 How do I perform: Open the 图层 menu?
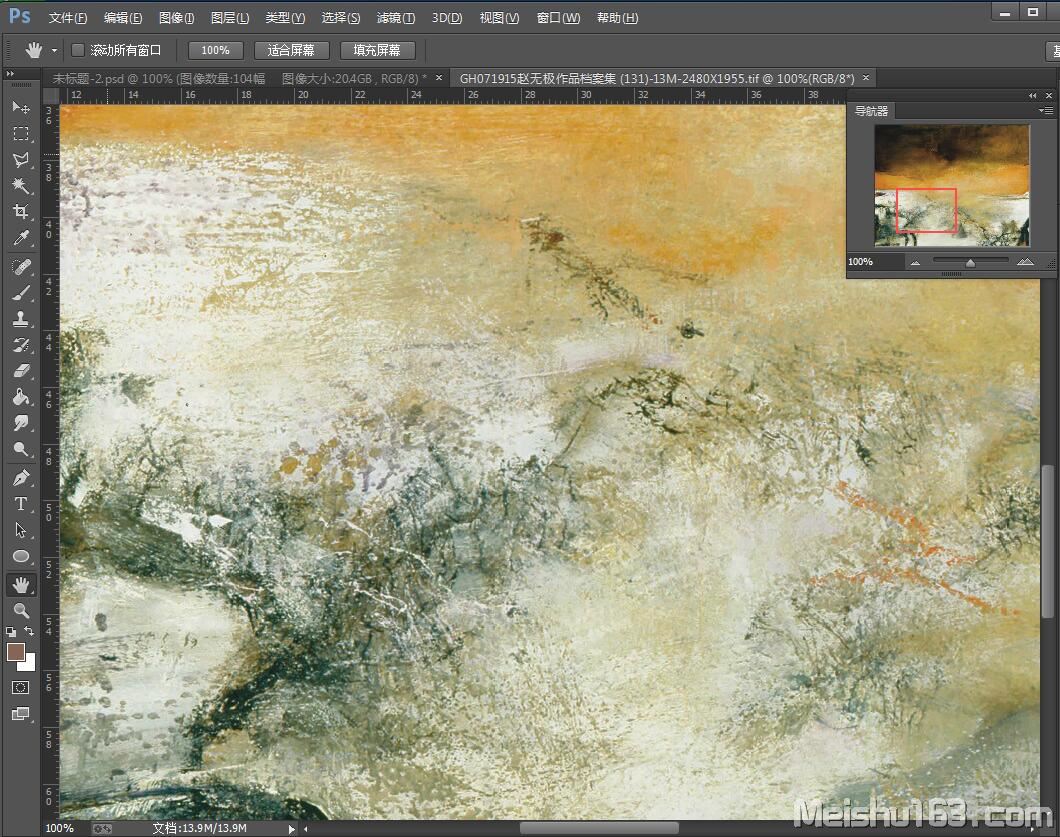230,18
